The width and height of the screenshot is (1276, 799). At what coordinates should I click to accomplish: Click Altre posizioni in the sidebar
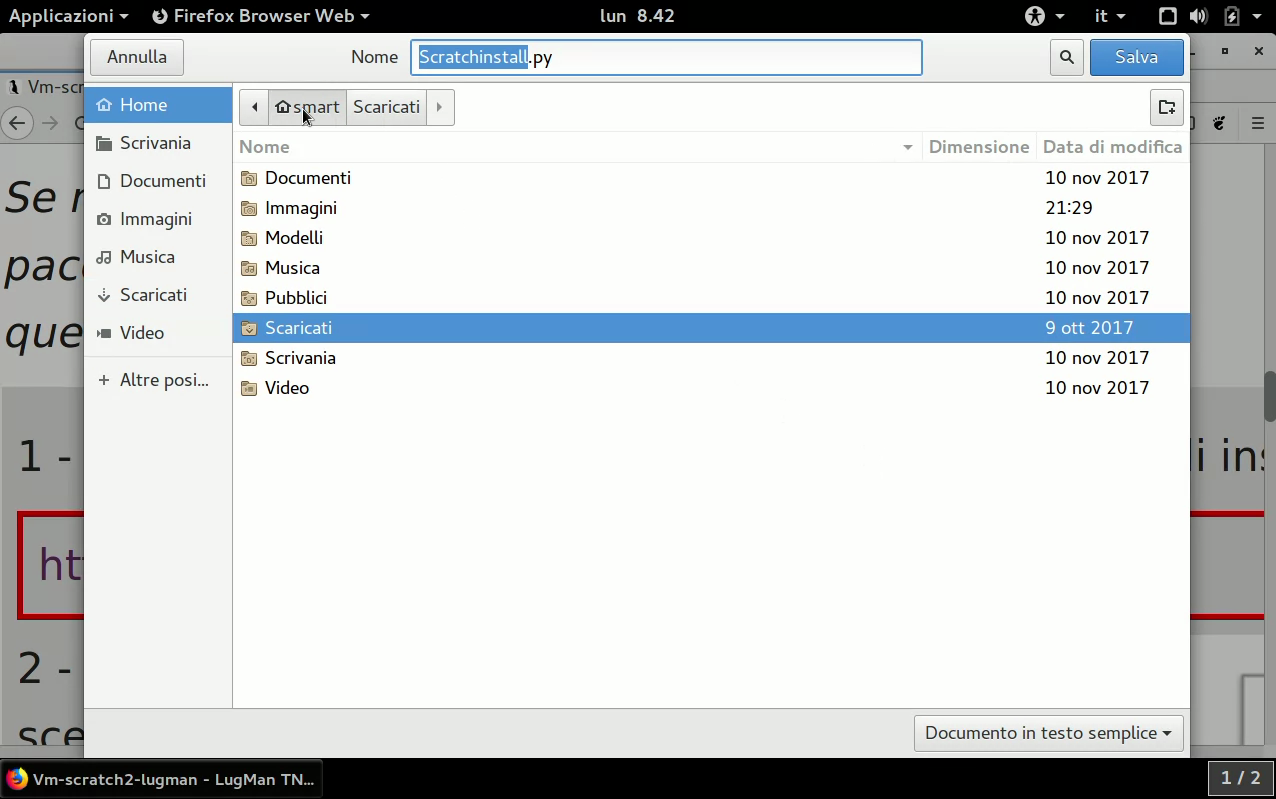pyautogui.click(x=163, y=380)
